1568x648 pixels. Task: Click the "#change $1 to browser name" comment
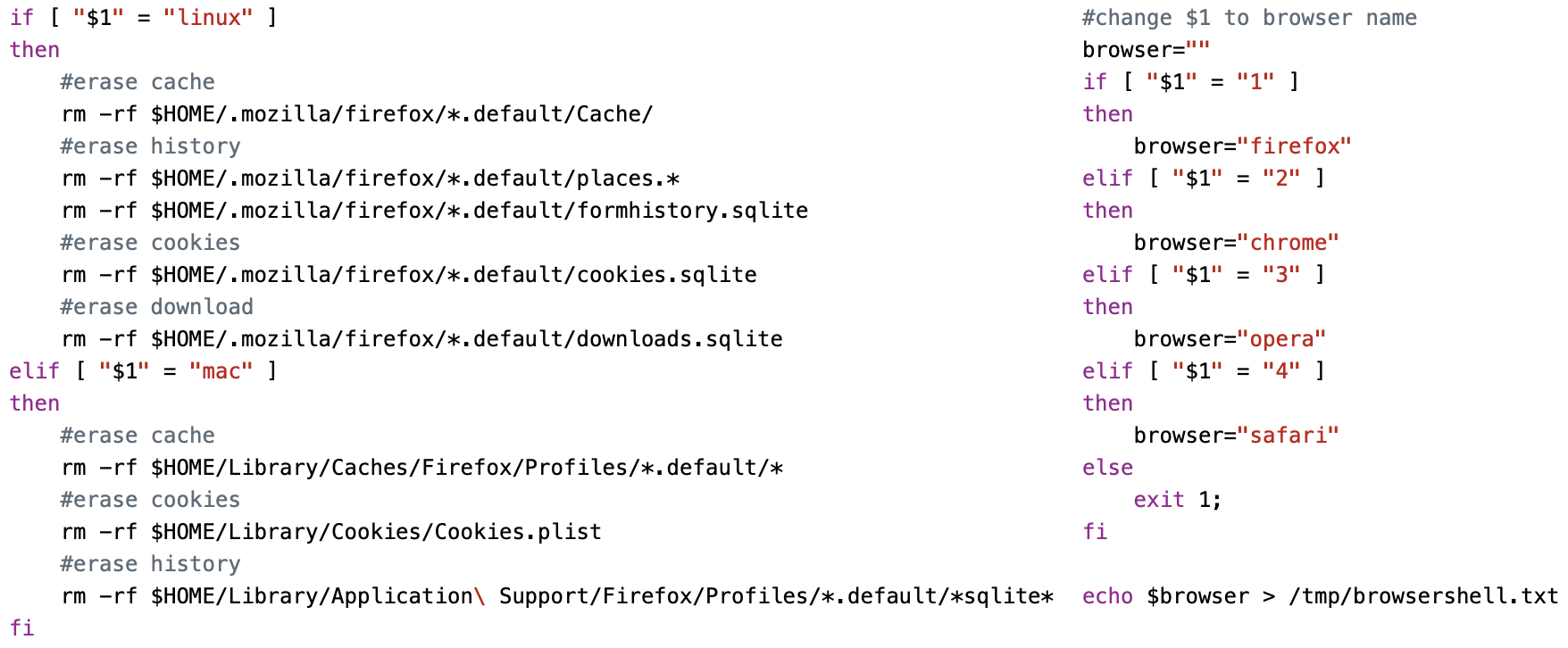click(1248, 18)
